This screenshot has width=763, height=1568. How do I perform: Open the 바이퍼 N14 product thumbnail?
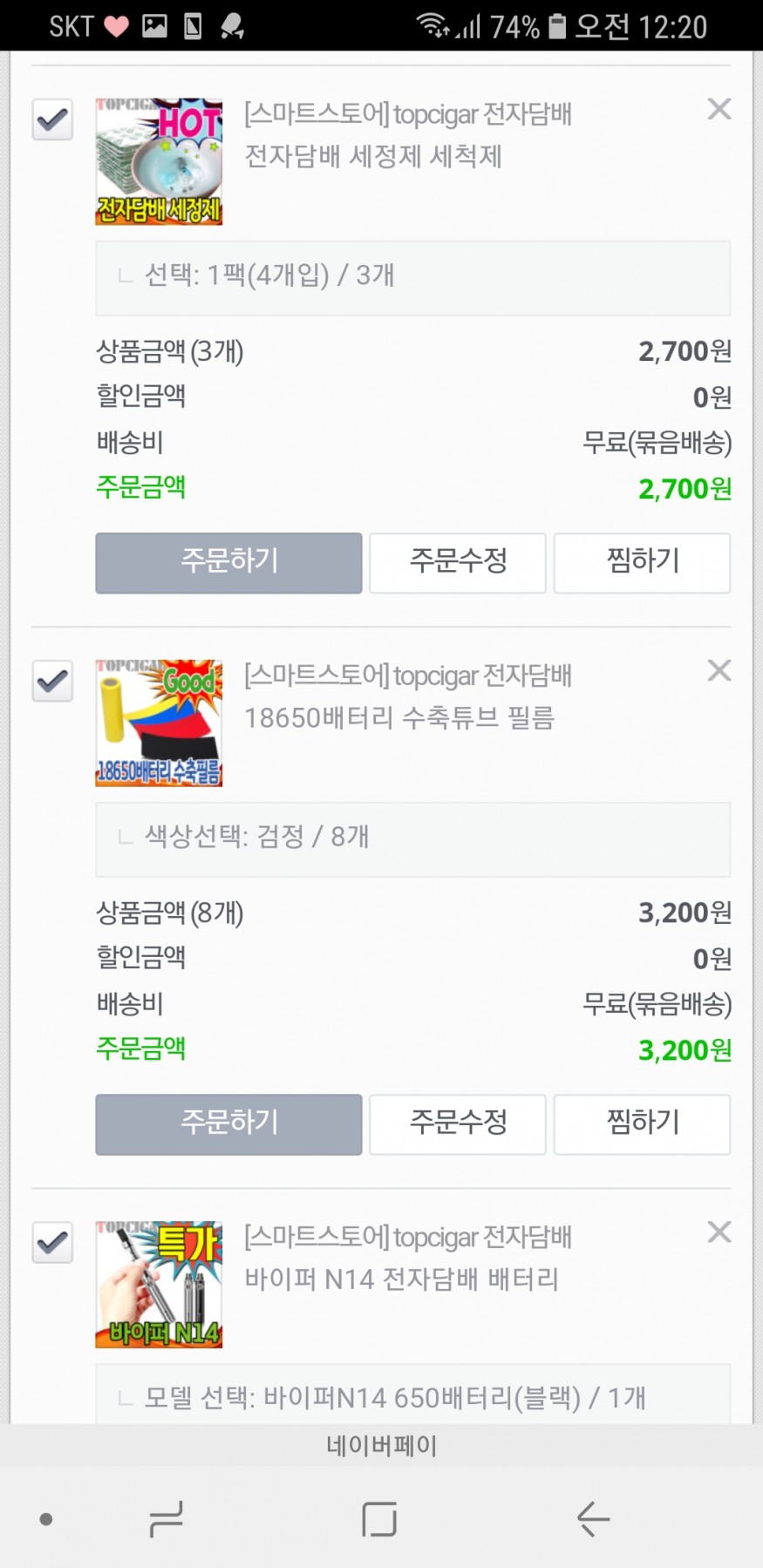tap(159, 1284)
